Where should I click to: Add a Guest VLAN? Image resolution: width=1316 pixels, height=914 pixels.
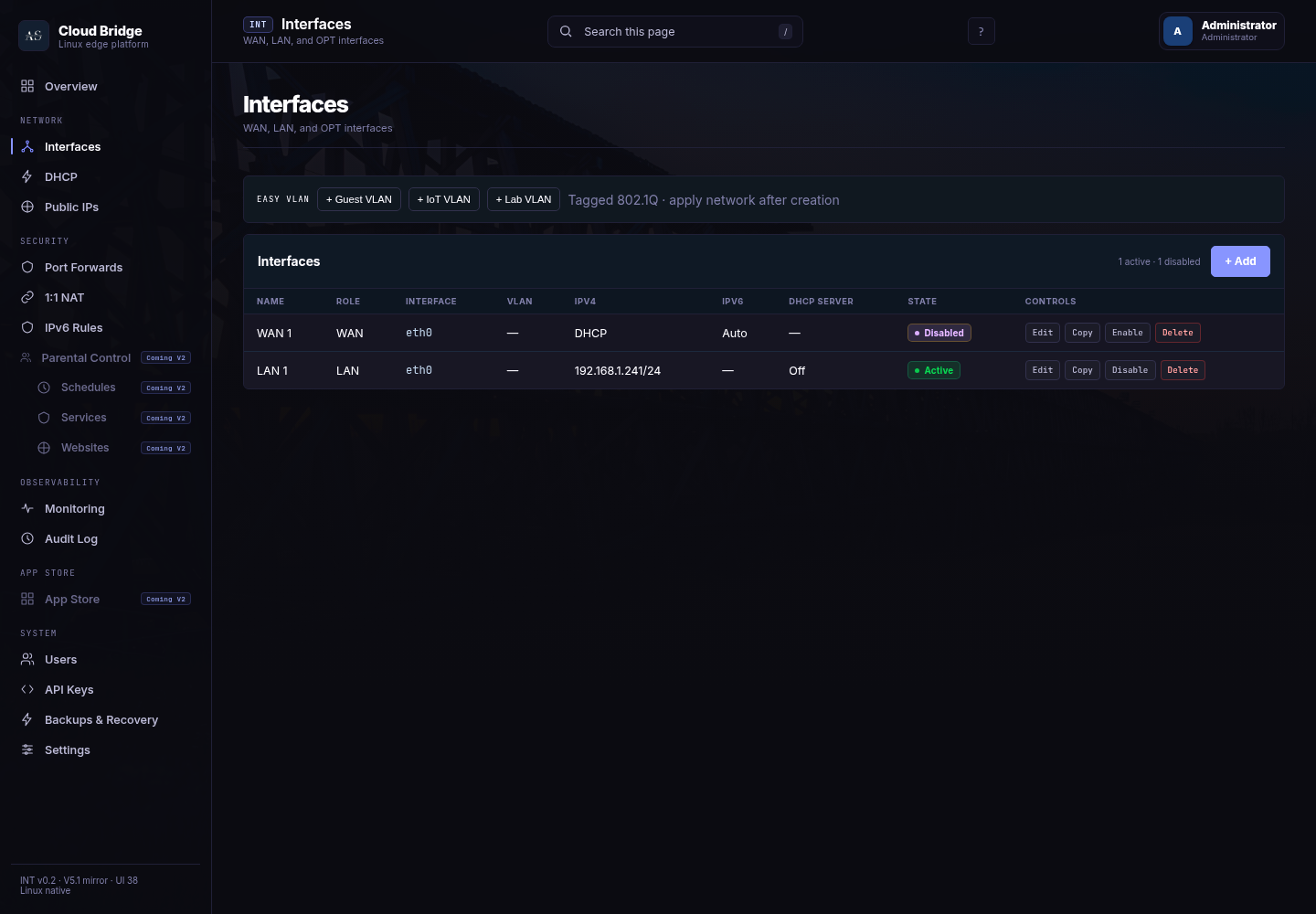pyautogui.click(x=359, y=199)
